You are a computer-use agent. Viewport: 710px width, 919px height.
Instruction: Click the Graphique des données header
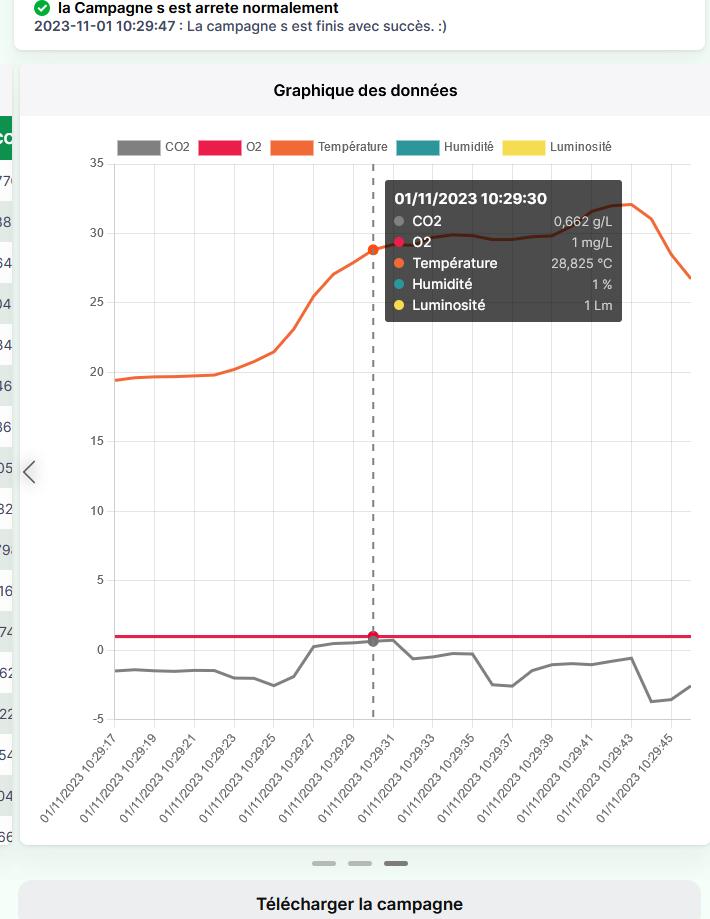pos(365,91)
